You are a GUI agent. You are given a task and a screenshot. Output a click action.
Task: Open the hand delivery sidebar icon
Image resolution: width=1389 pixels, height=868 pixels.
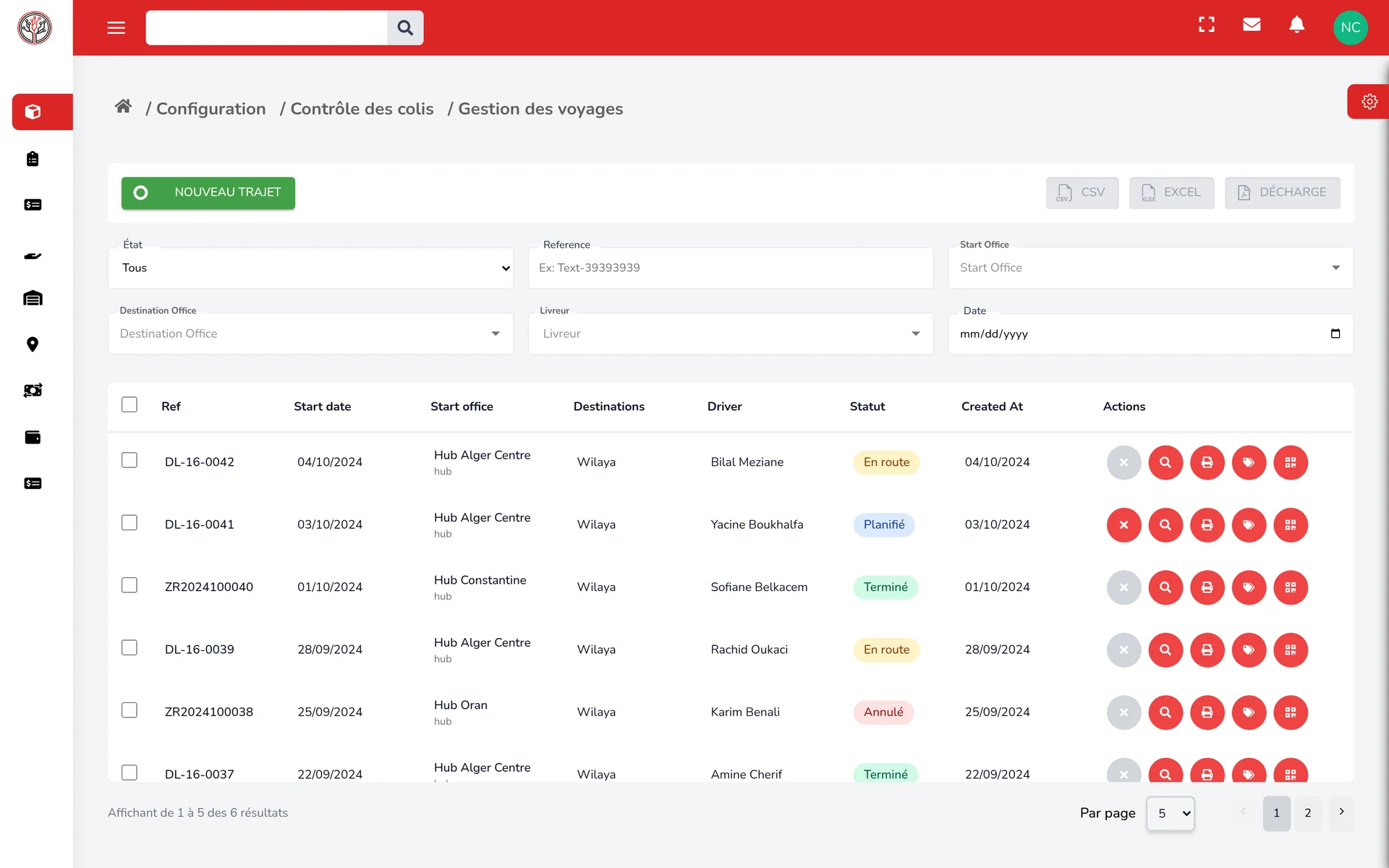click(33, 255)
